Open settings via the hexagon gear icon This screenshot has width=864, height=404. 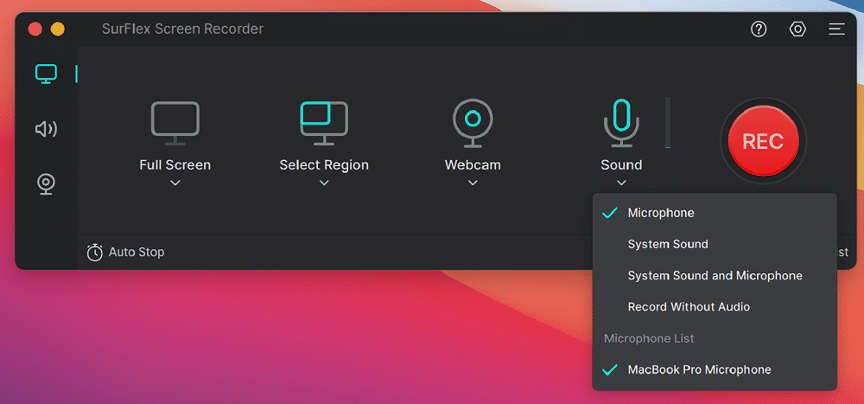click(797, 29)
